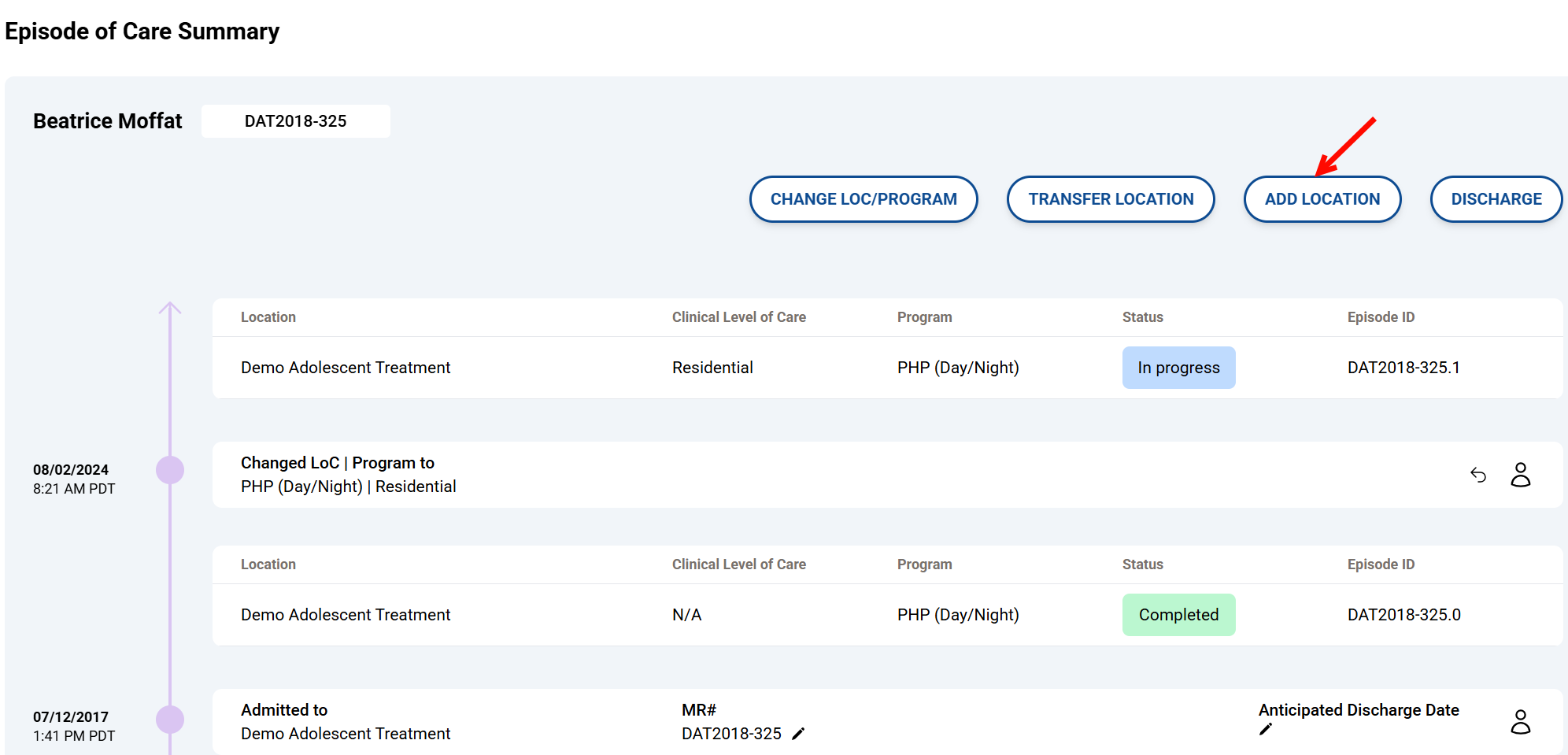Image resolution: width=1568 pixels, height=755 pixels.
Task: Click the first Status column header
Action: tap(1142, 317)
